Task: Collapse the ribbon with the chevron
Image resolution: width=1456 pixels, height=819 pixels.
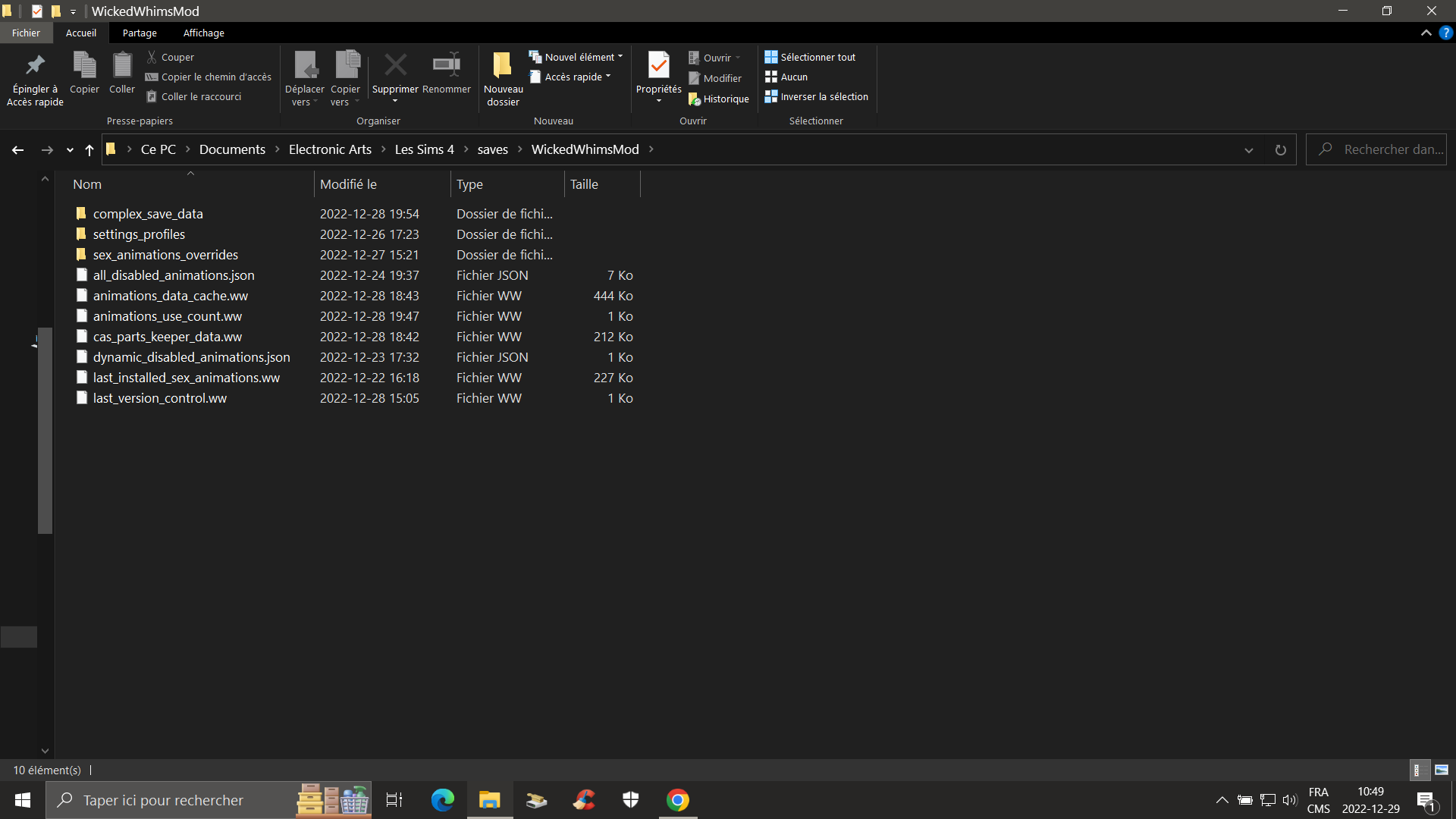Action: (1426, 33)
